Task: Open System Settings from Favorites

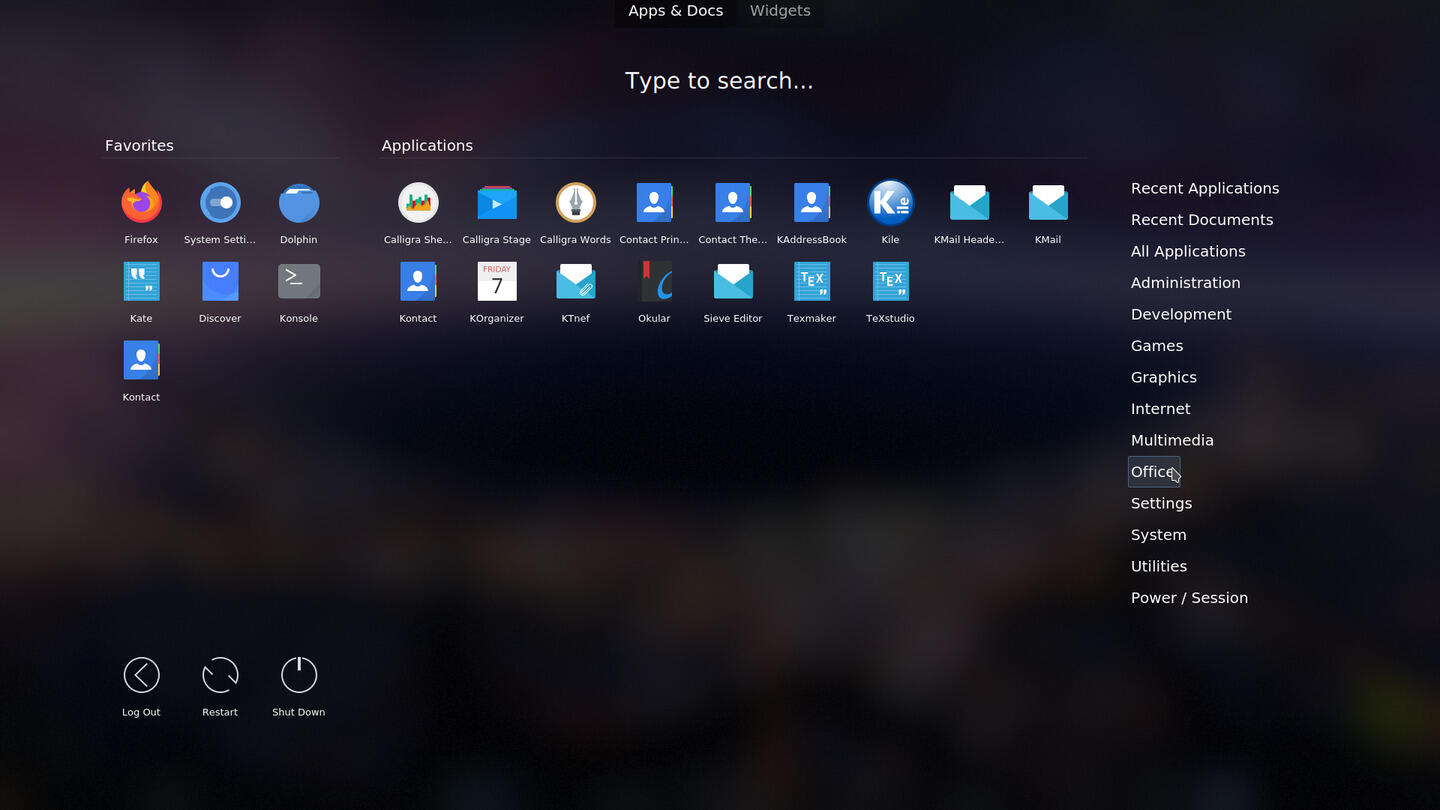Action: click(220, 212)
